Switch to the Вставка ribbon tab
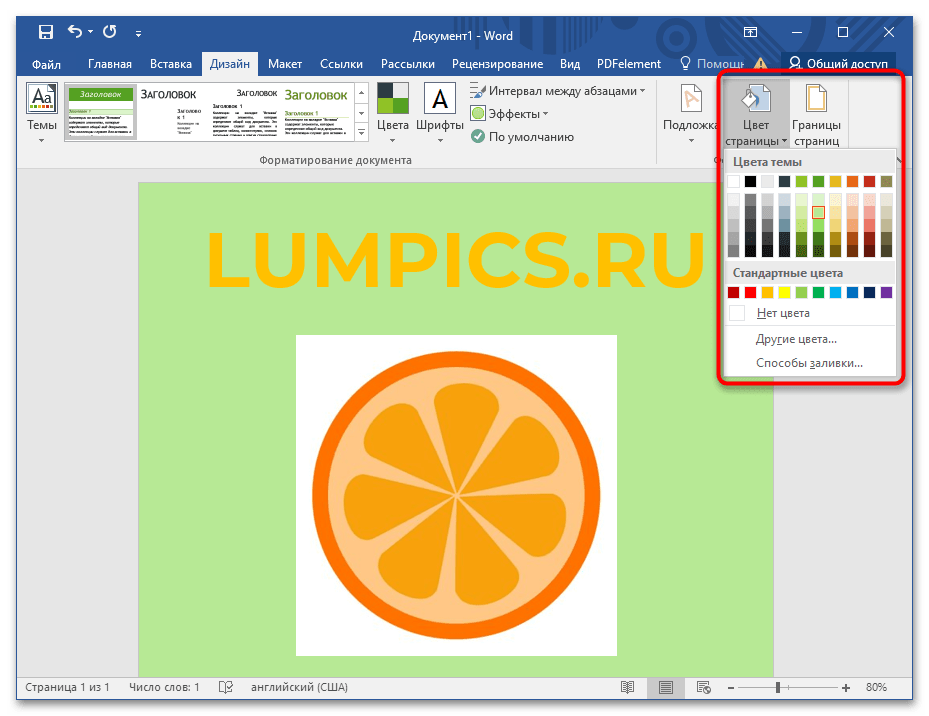Image resolution: width=929 pixels, height=716 pixels. (170, 64)
